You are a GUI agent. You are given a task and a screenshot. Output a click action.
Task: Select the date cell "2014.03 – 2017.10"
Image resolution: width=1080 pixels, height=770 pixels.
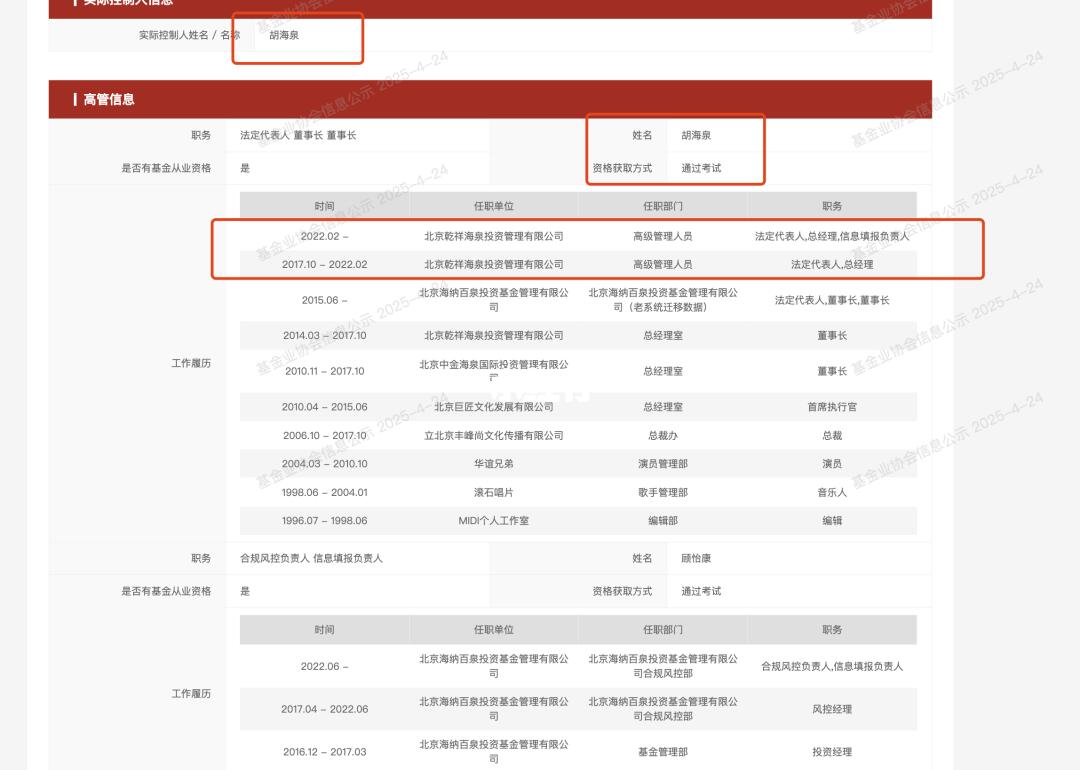324,335
